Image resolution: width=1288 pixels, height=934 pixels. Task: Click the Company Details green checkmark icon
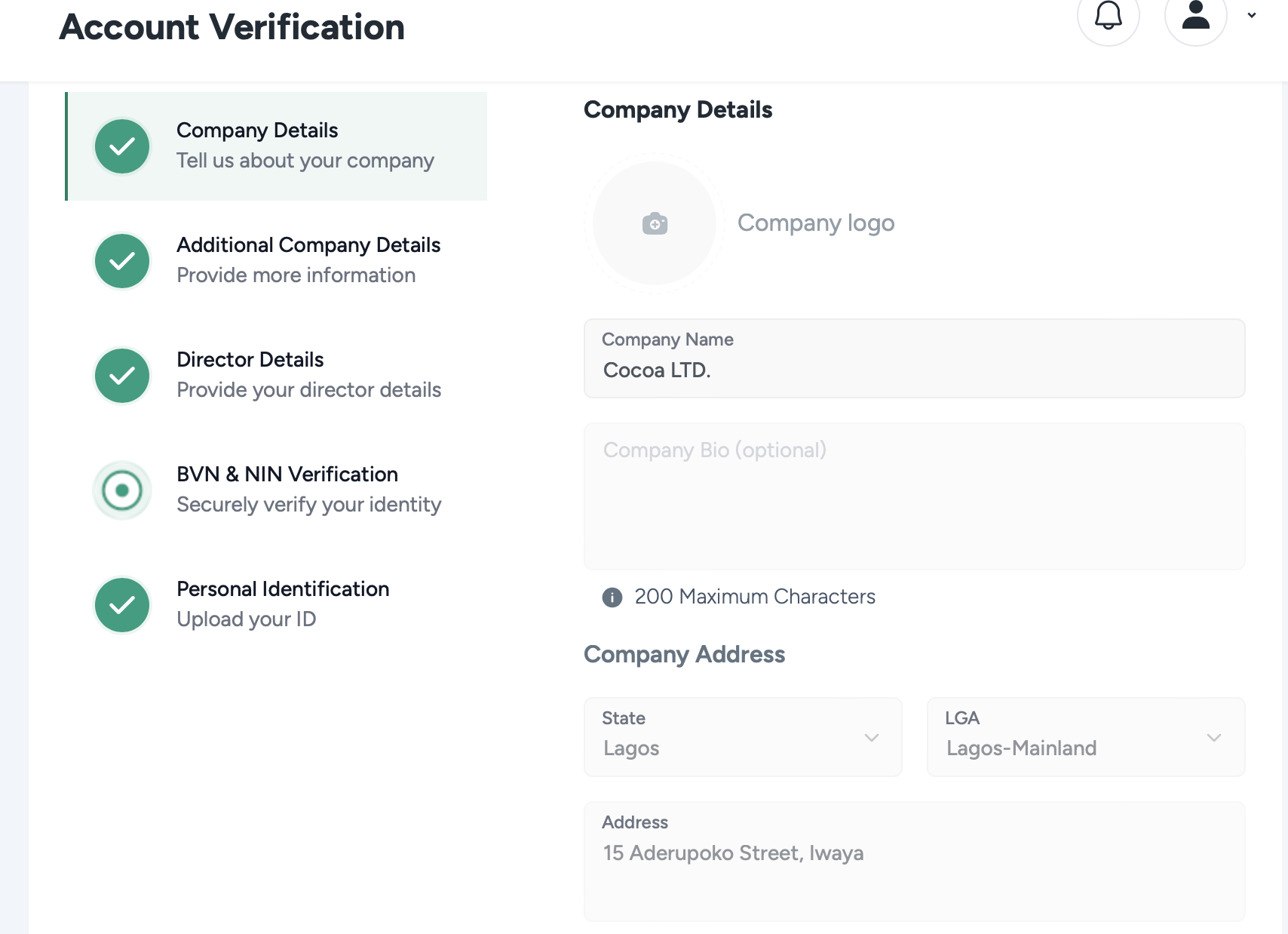122,146
